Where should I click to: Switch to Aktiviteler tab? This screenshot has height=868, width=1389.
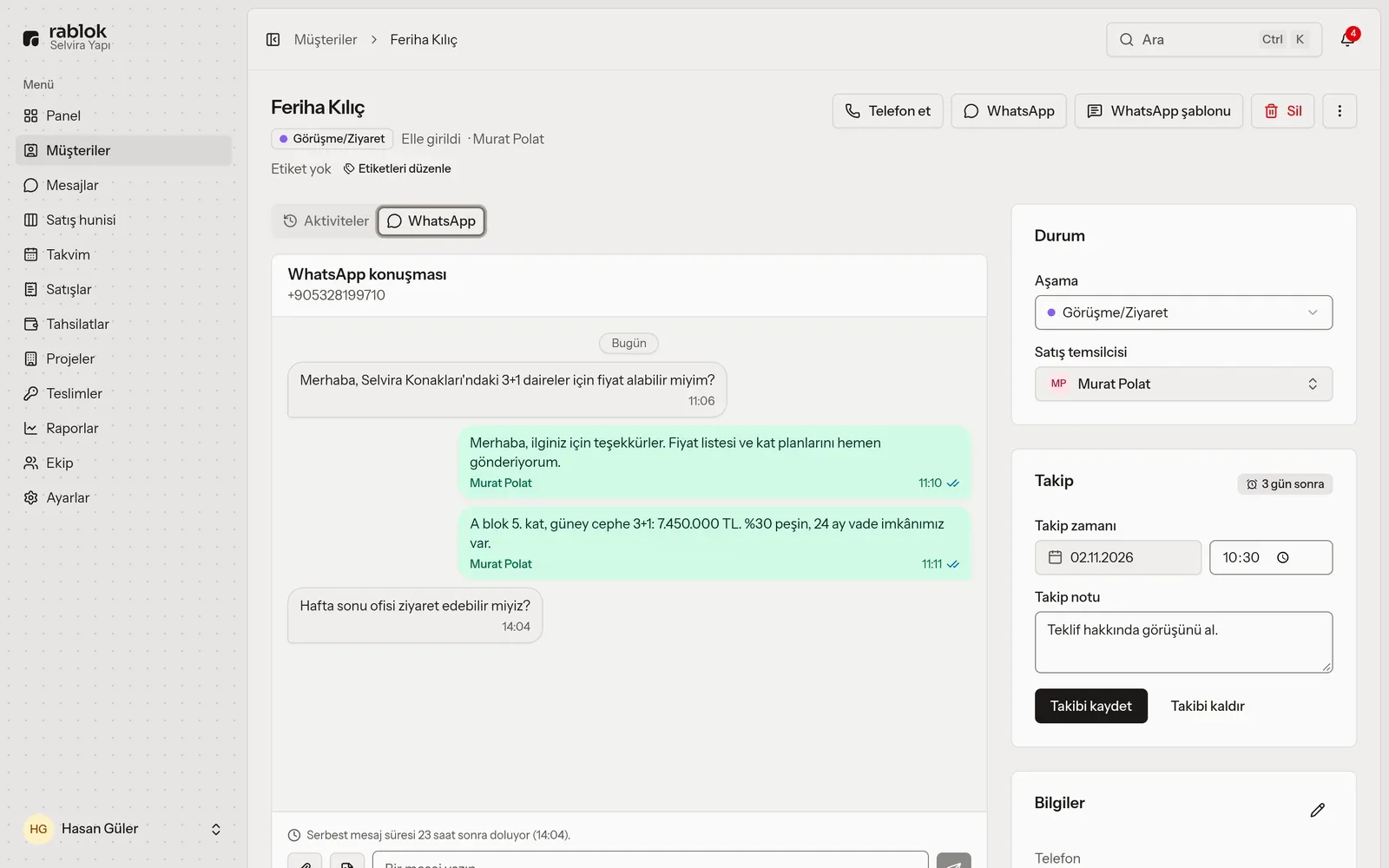[326, 221]
